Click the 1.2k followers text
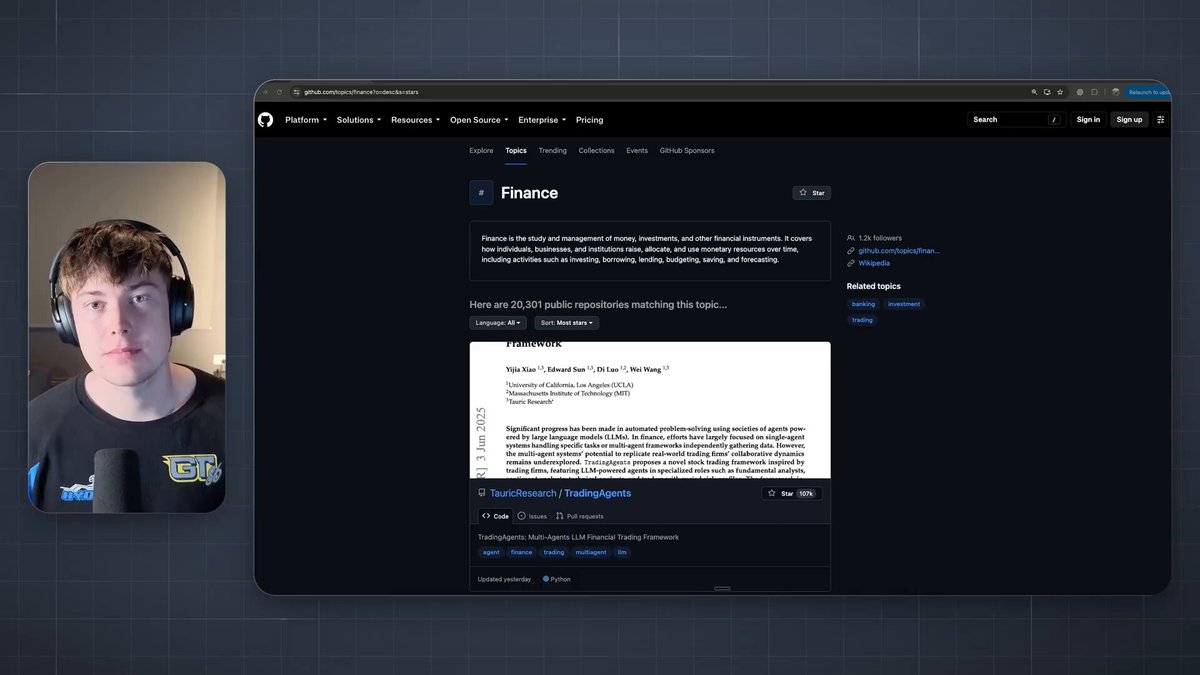Image resolution: width=1200 pixels, height=675 pixels. 880,238
